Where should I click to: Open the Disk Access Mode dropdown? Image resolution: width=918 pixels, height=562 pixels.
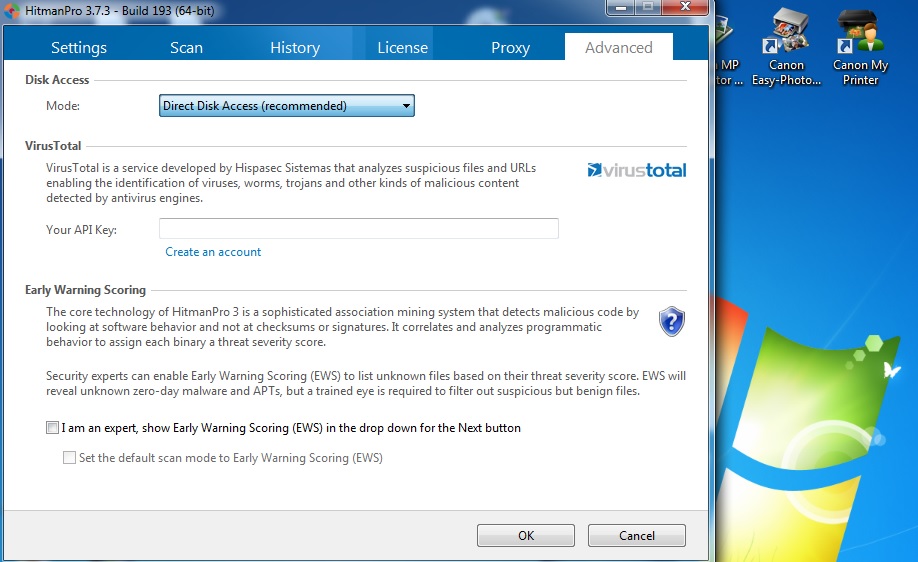[x=286, y=105]
